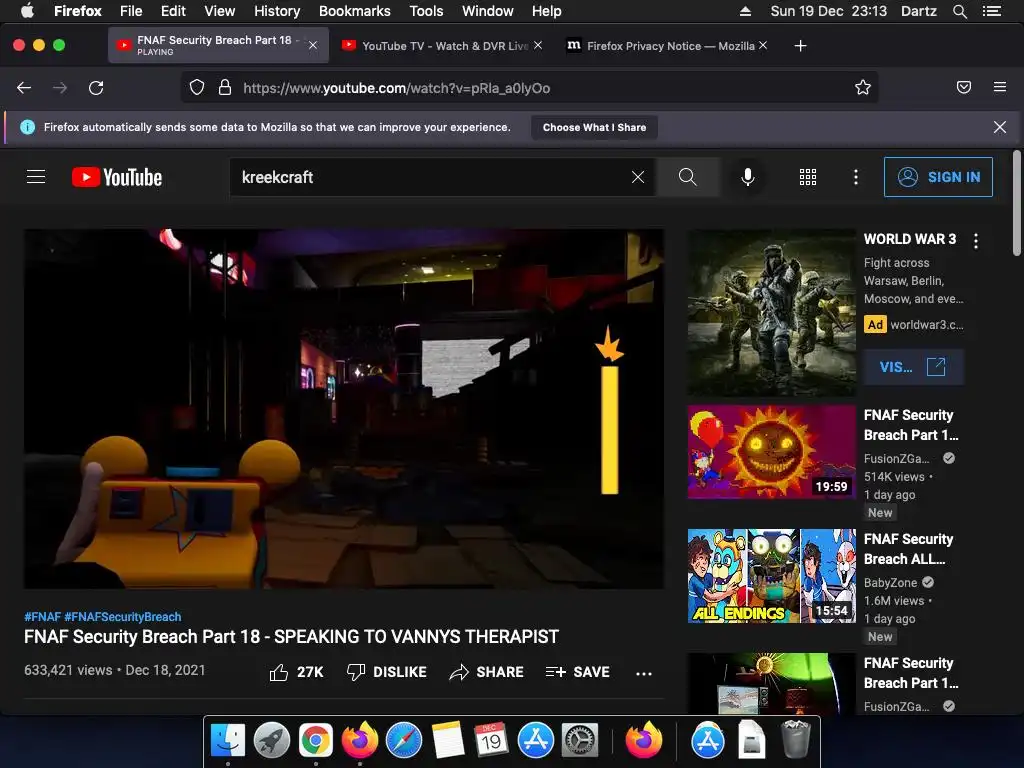Open Launchpad from the dock
The image size is (1024, 768).
(272, 741)
